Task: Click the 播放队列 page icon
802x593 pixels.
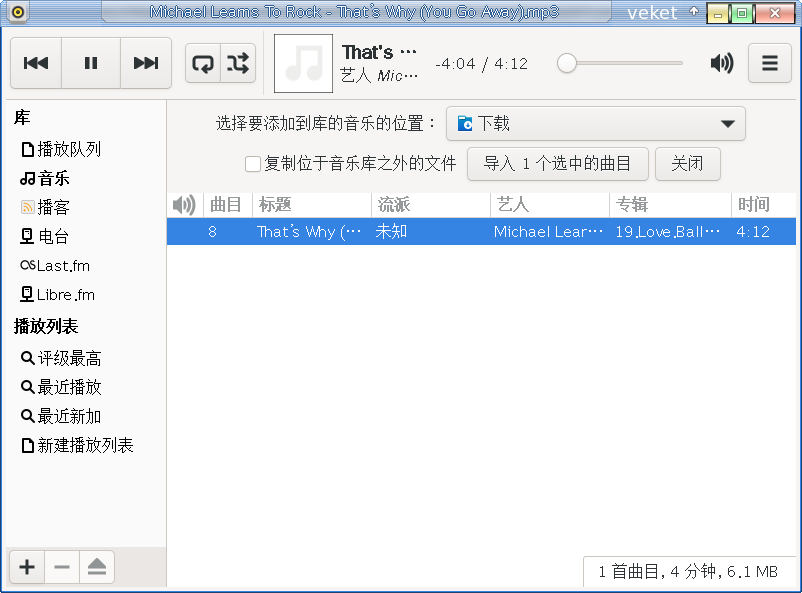Action: coord(28,149)
